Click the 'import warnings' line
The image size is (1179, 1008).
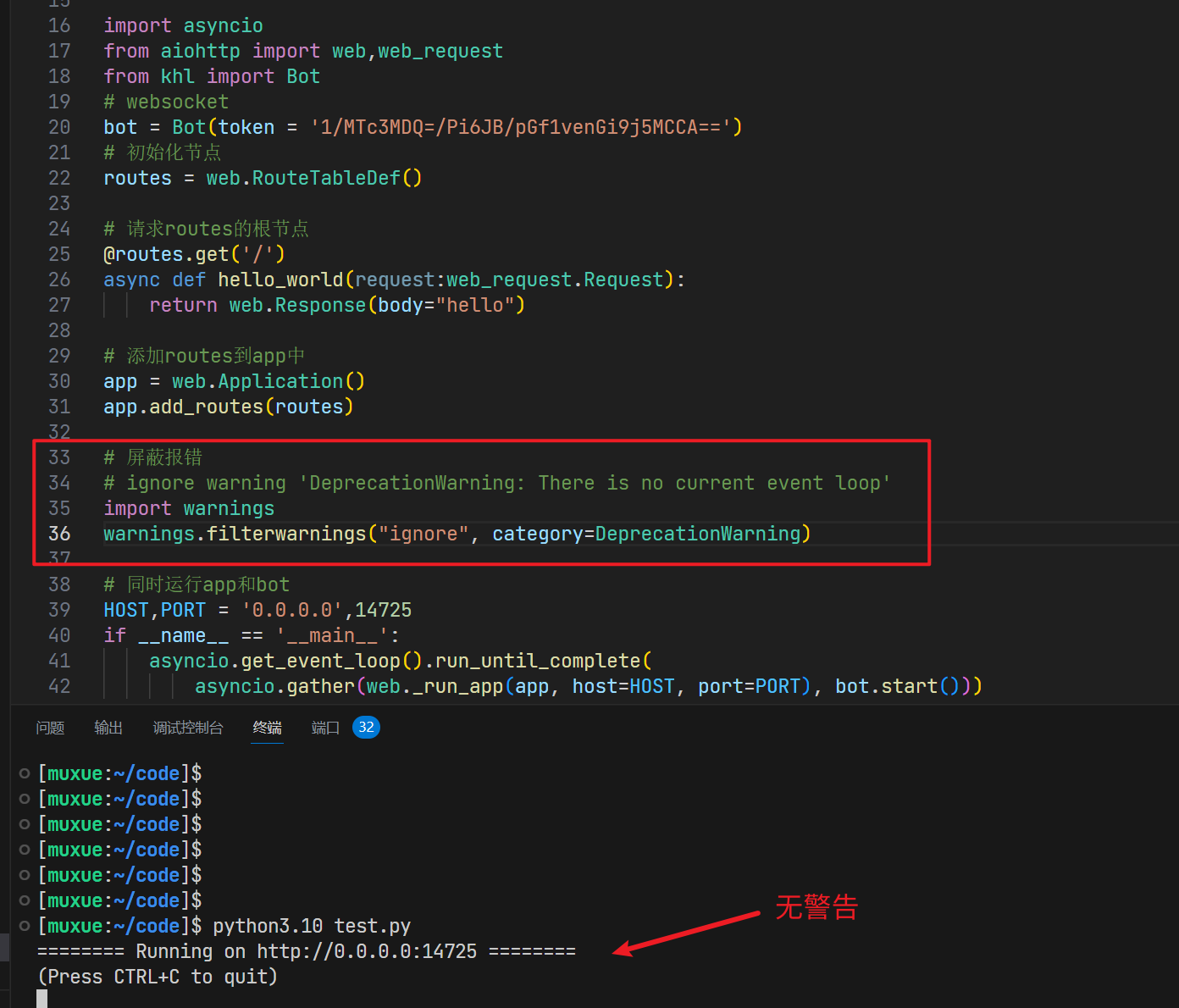click(189, 508)
